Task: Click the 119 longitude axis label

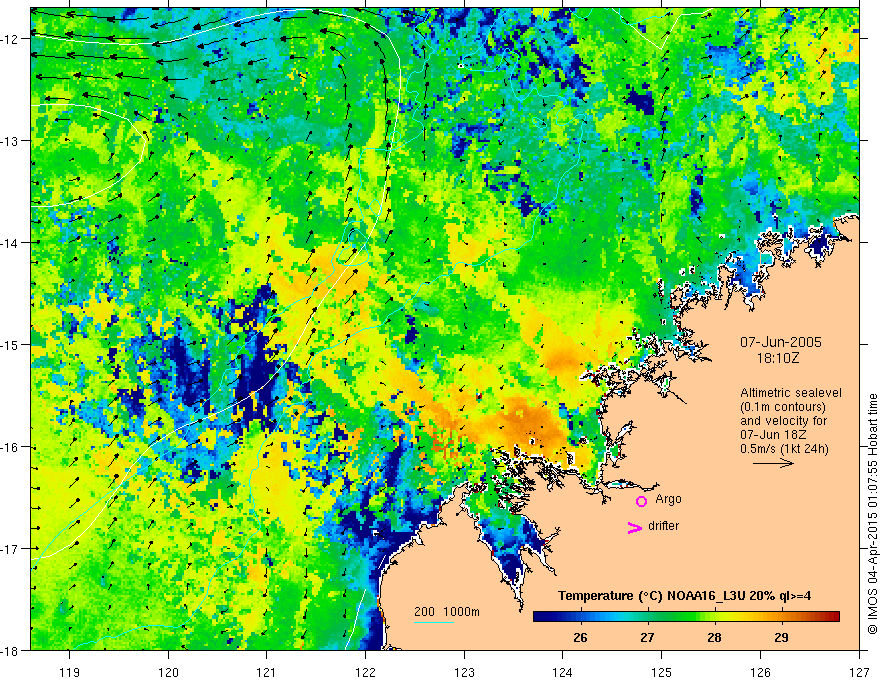Action: pos(70,672)
